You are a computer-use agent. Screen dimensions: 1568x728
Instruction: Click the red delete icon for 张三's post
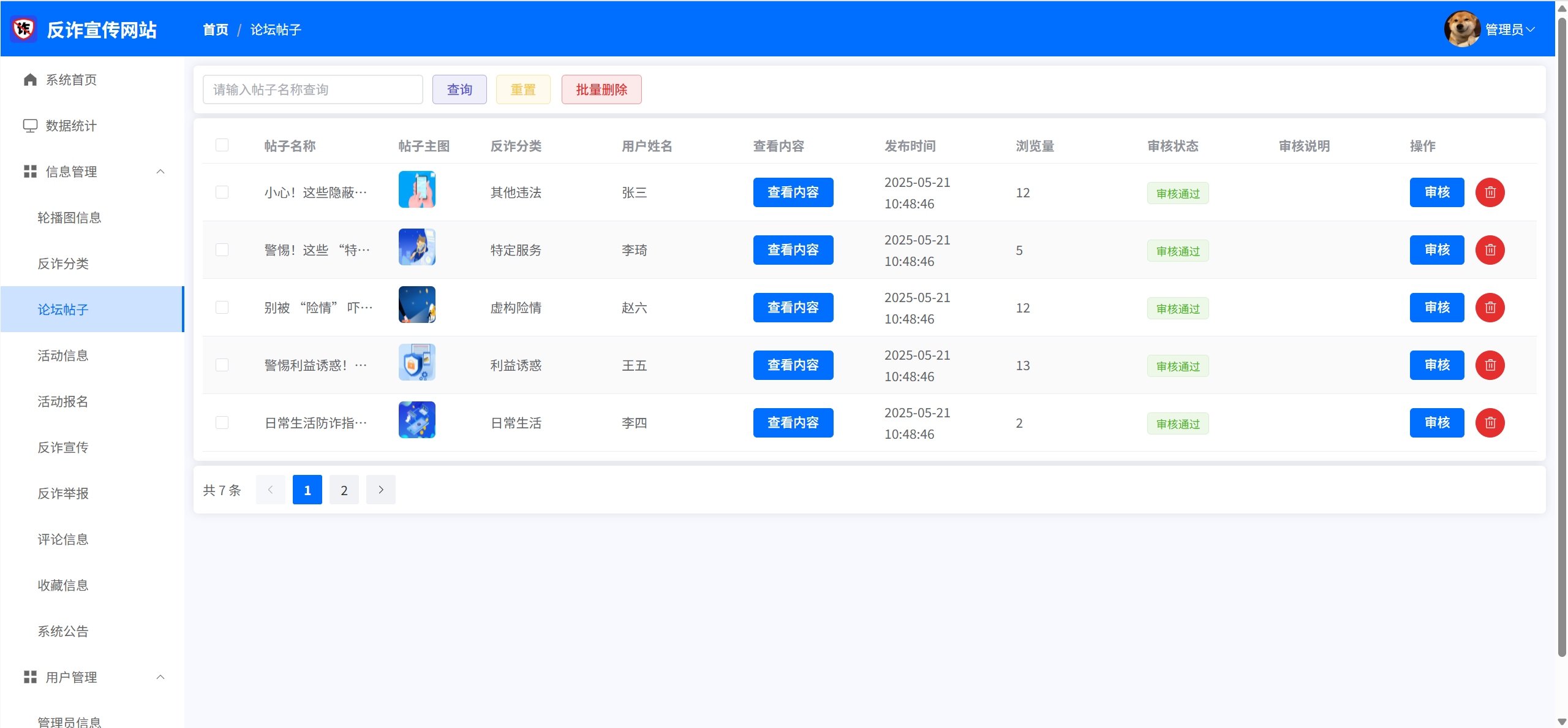(x=1490, y=192)
